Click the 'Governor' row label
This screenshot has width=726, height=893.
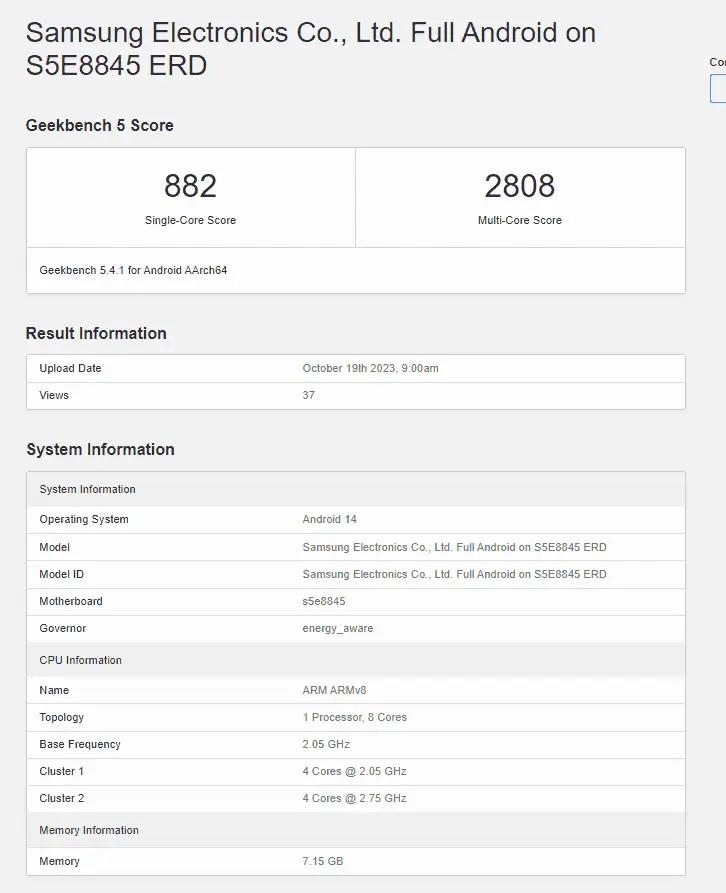click(x=63, y=628)
